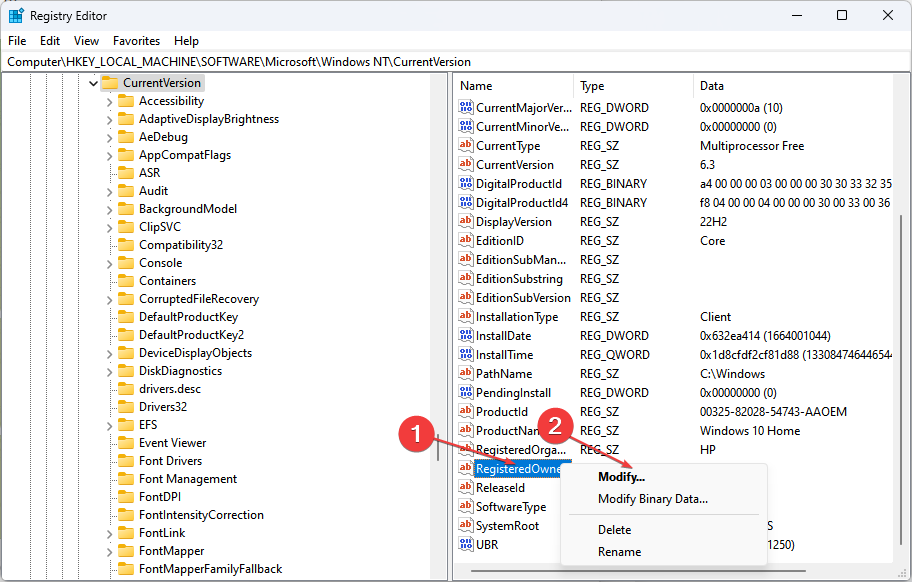The image size is (912, 582).
Task: Click the EFS folder icon
Action: (x=126, y=425)
